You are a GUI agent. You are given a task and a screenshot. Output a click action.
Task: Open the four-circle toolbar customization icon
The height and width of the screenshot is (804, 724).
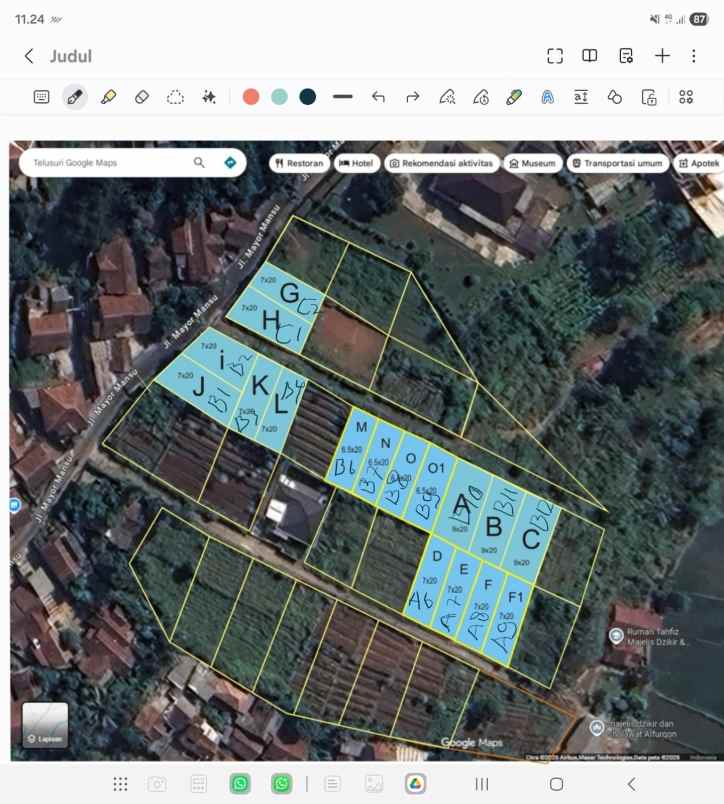tap(686, 97)
